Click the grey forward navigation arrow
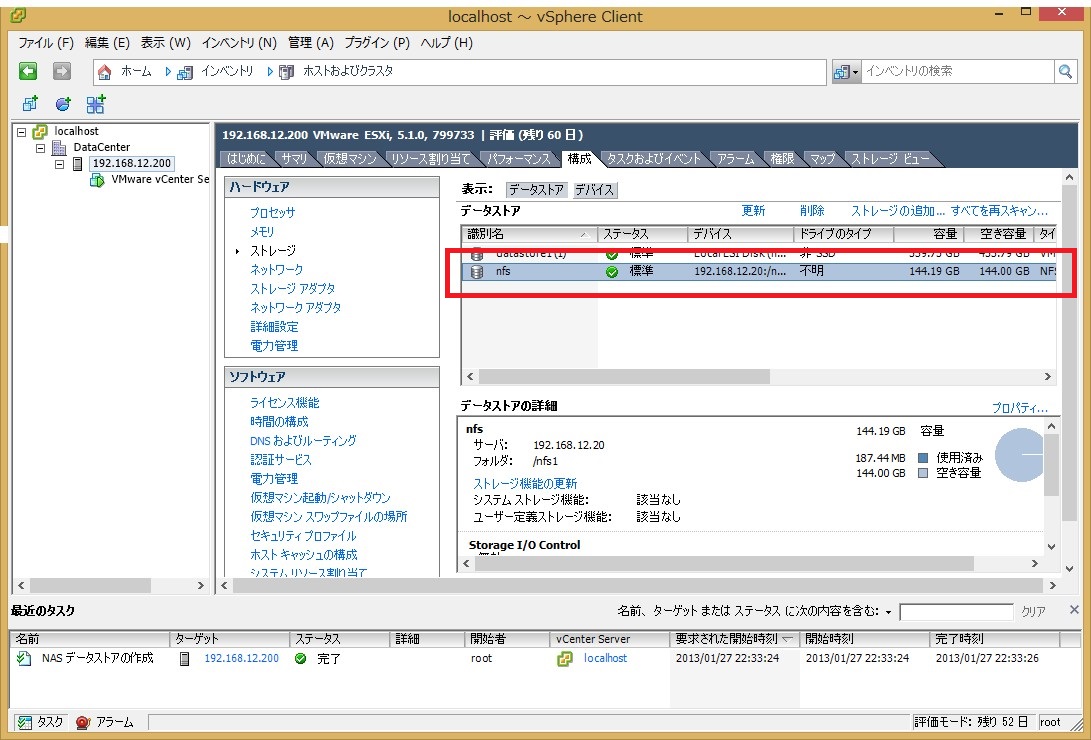 (x=62, y=71)
